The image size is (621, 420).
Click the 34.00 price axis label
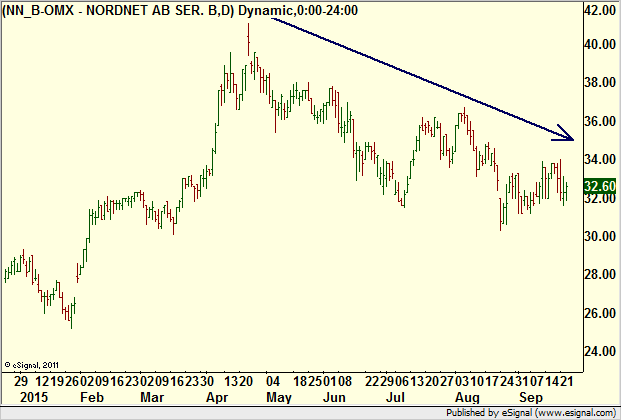(x=600, y=159)
